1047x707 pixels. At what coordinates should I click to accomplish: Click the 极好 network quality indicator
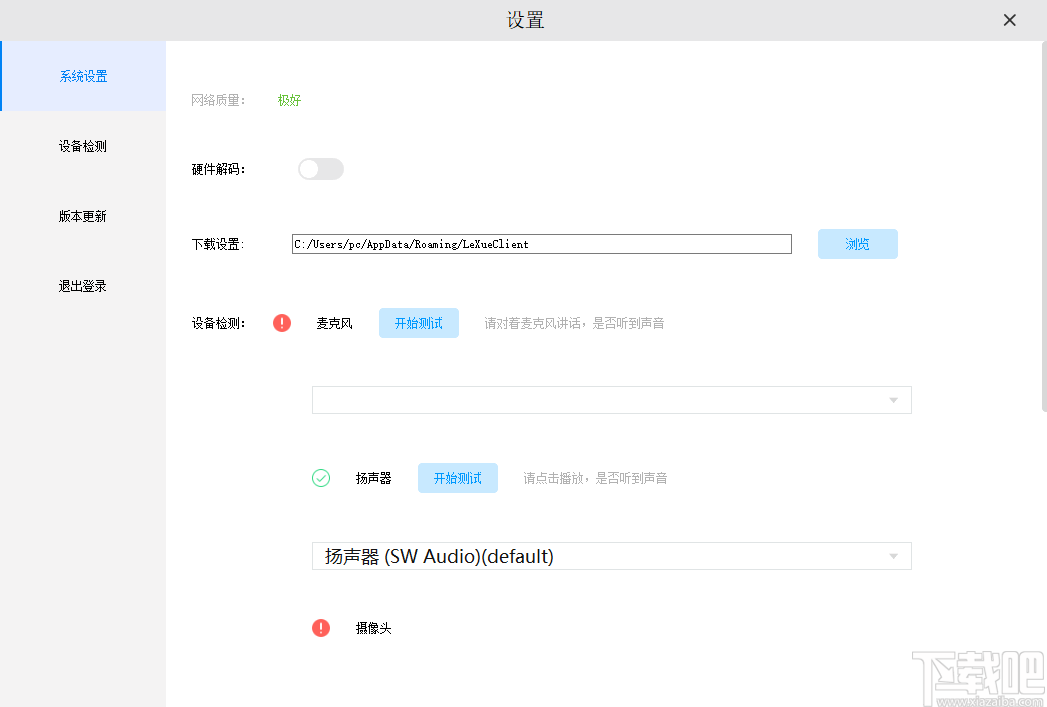point(289,100)
